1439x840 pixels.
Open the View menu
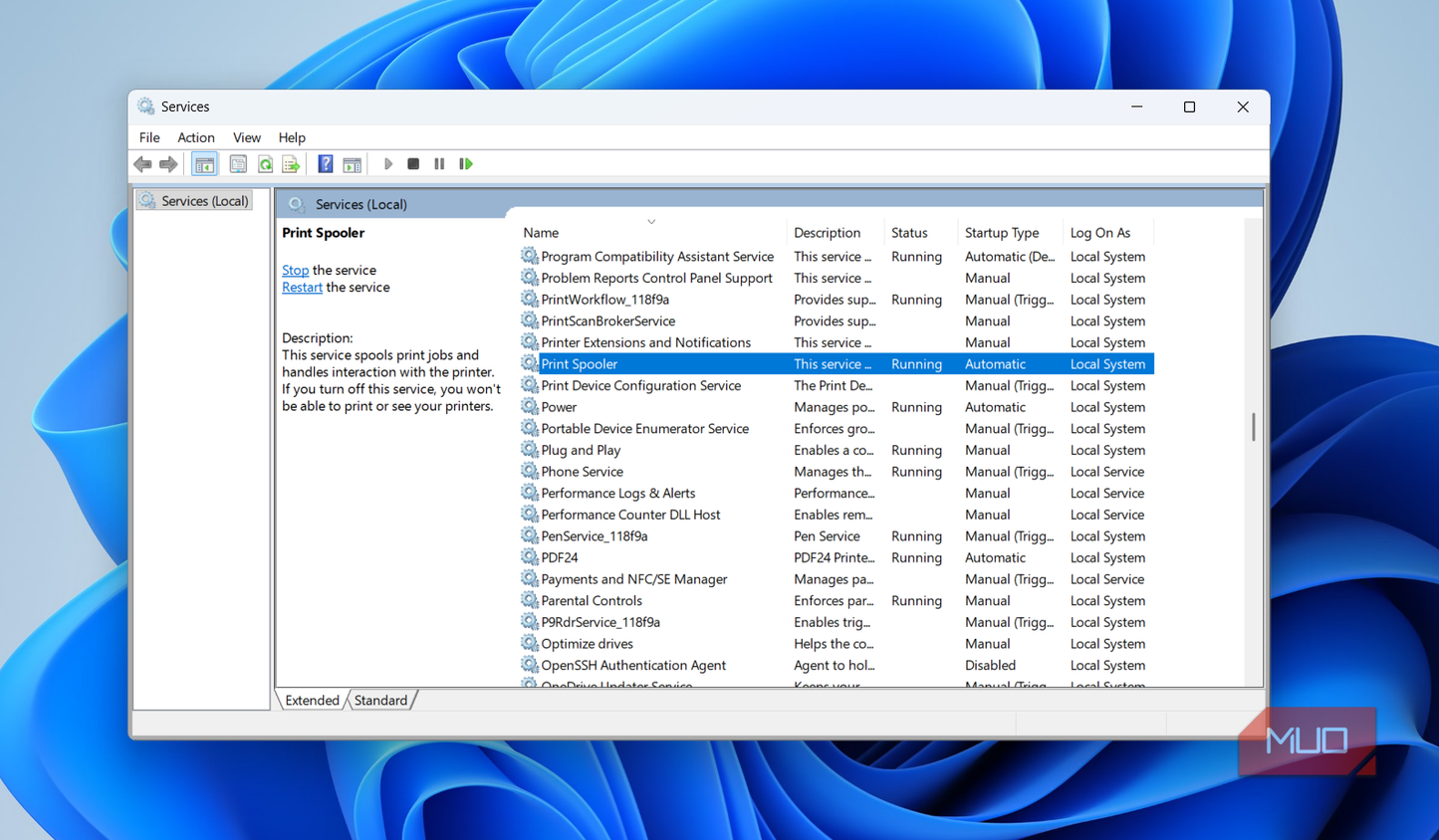[246, 137]
